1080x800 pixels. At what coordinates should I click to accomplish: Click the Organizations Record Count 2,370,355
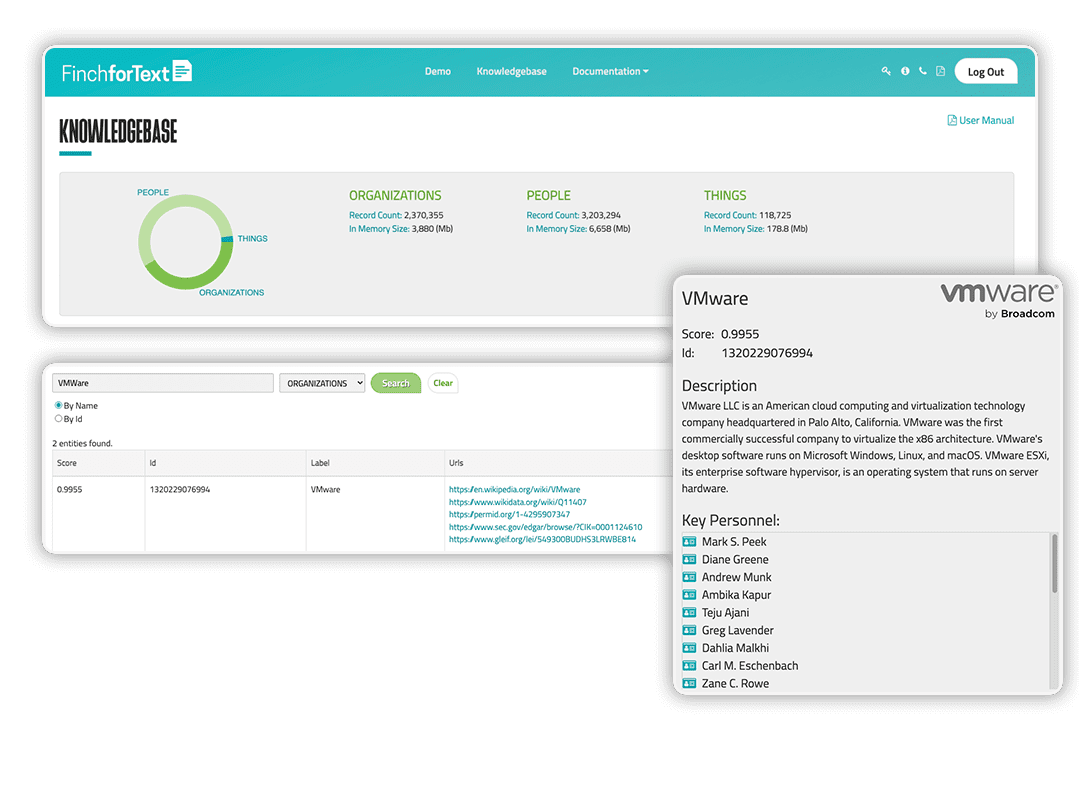(x=396, y=215)
